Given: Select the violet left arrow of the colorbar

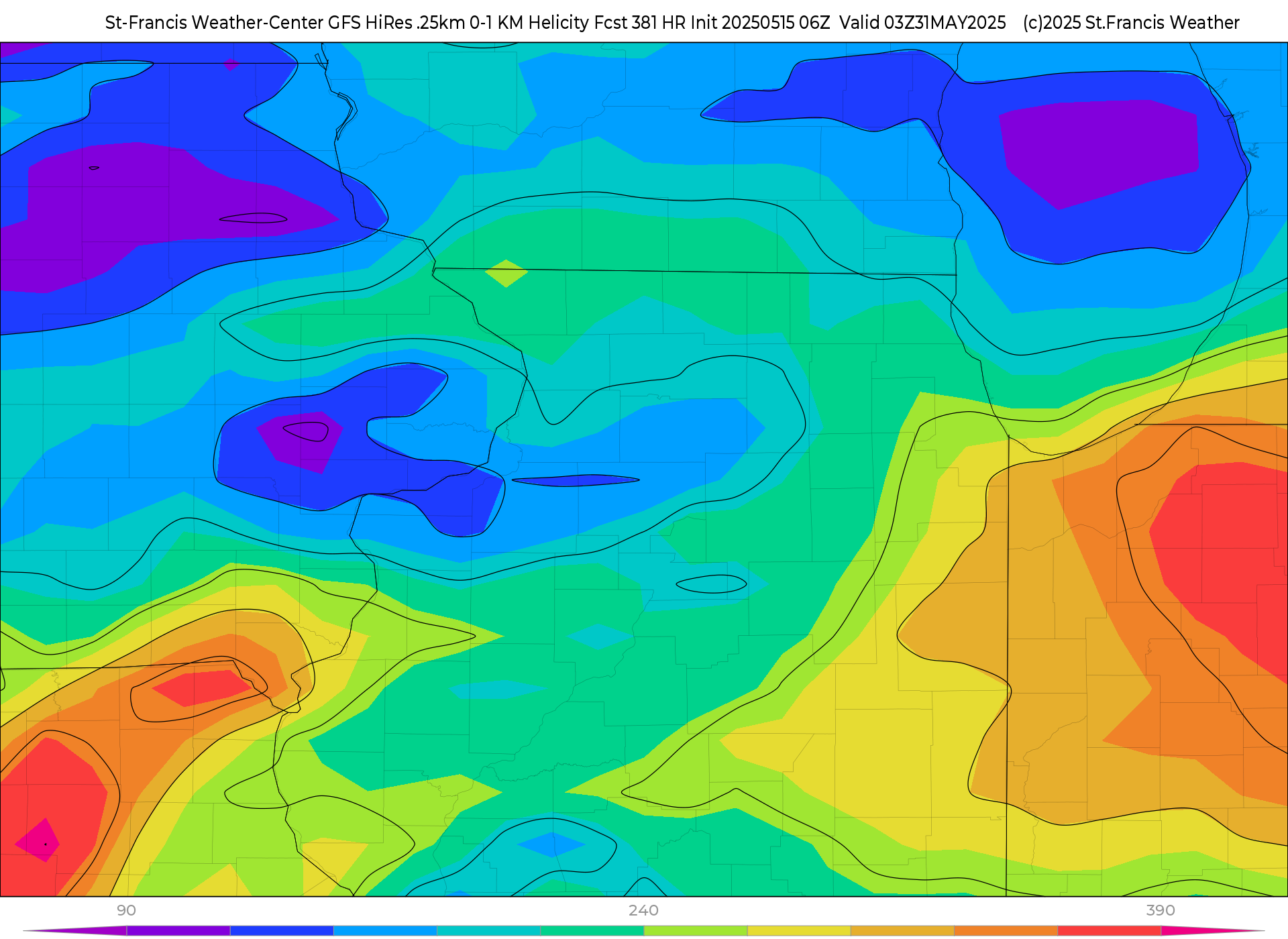Looking at the screenshot, I should tap(75, 931).
